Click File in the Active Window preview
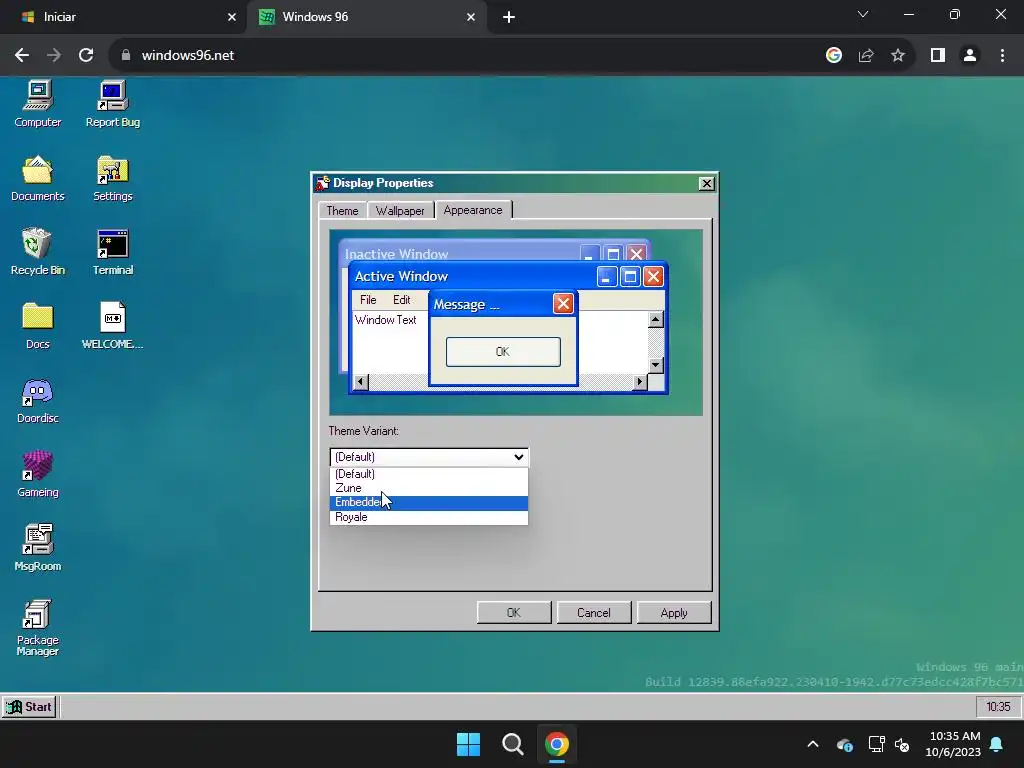This screenshot has width=1024, height=768. click(368, 300)
